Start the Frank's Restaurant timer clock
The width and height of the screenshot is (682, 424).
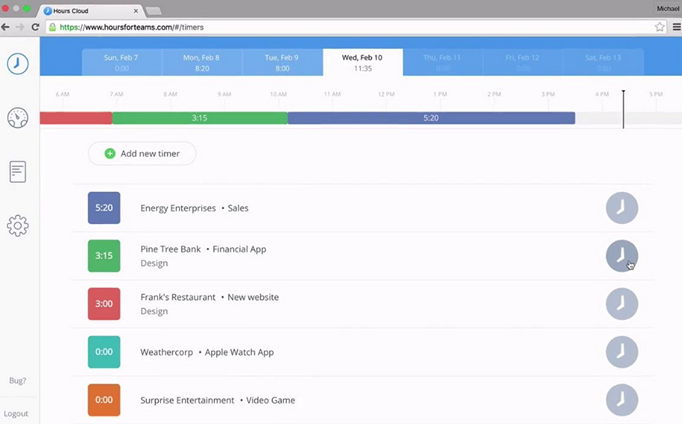621,303
